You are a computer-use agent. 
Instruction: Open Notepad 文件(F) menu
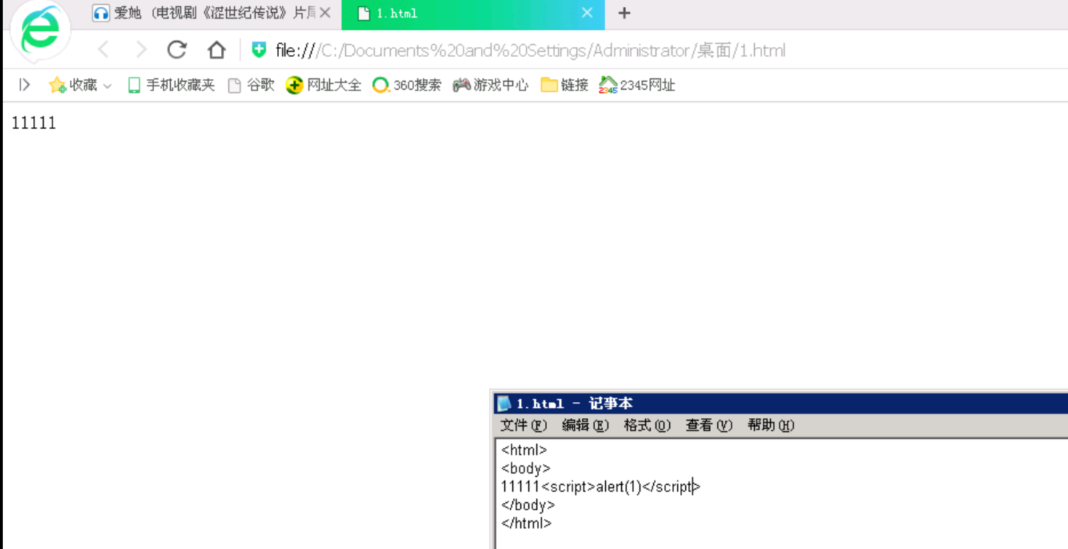pyautogui.click(x=524, y=426)
